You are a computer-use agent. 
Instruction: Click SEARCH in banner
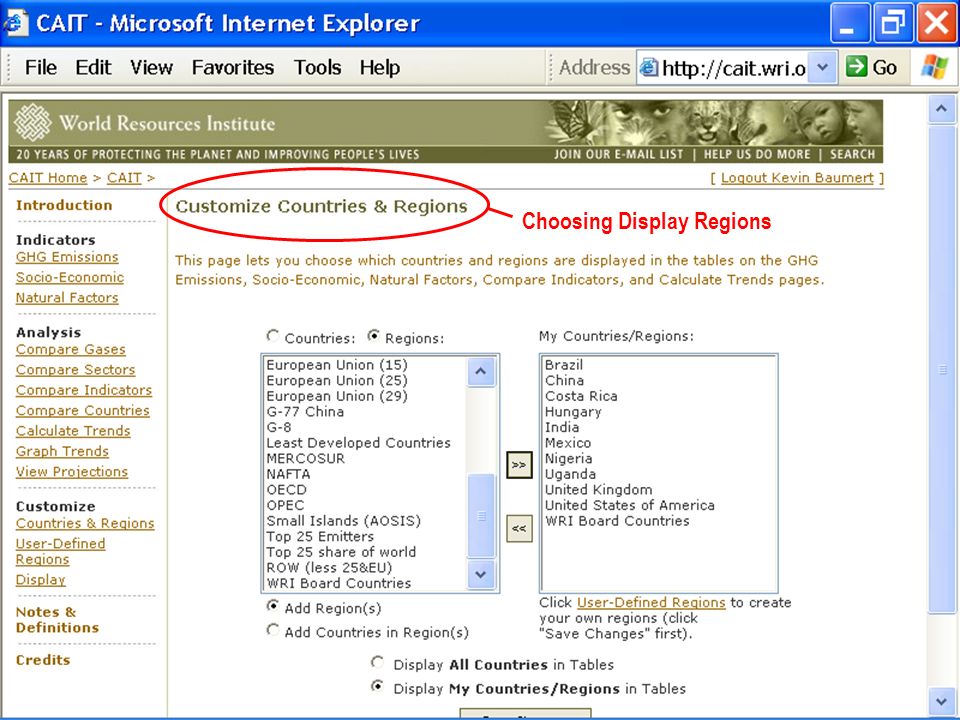tap(852, 154)
